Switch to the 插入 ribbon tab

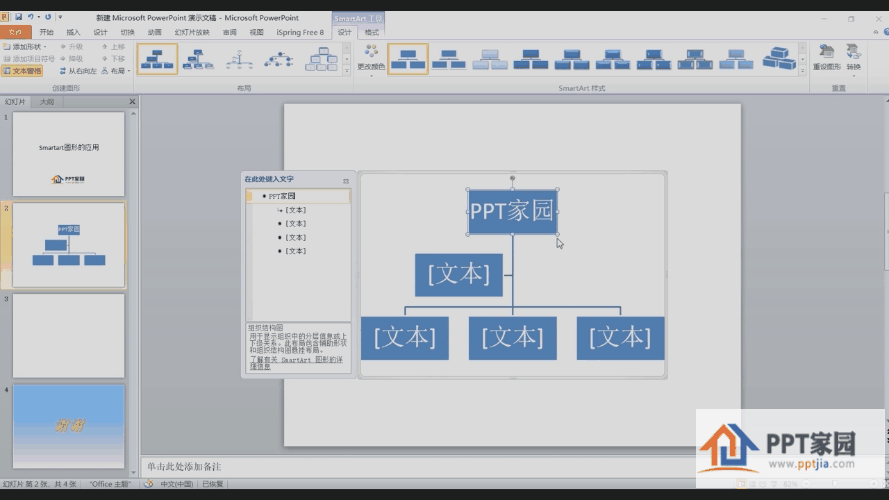tap(73, 32)
